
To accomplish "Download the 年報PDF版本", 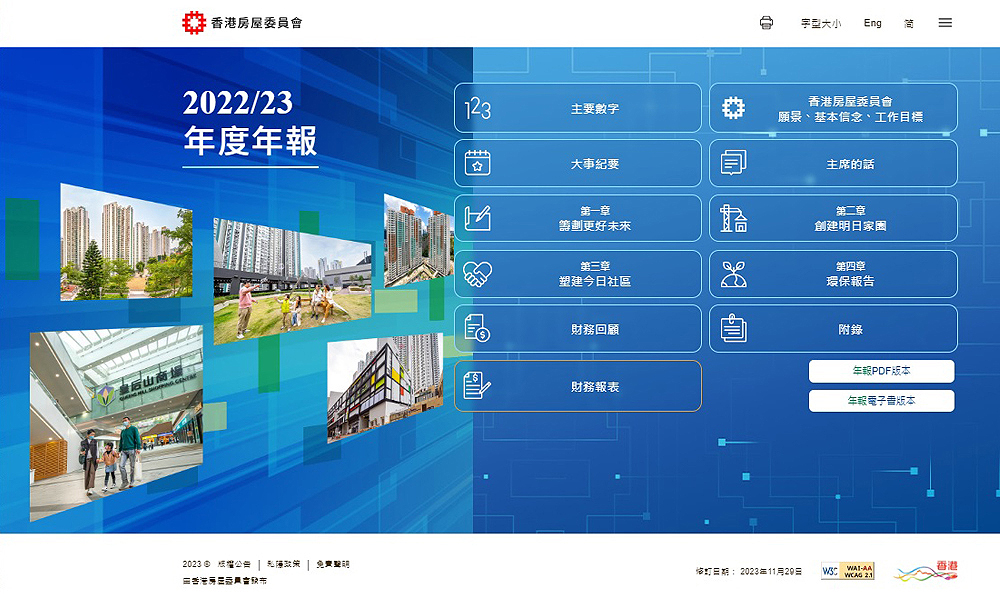I will (881, 371).
